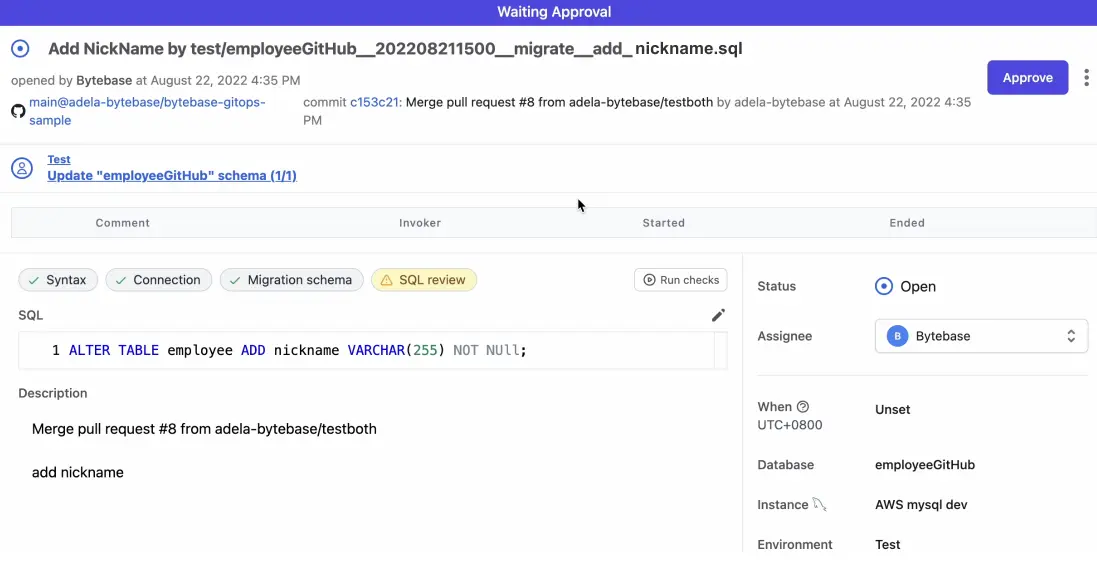Click the up-down chevron in Assignee selector
The image size is (1097, 568).
[x=1070, y=336]
